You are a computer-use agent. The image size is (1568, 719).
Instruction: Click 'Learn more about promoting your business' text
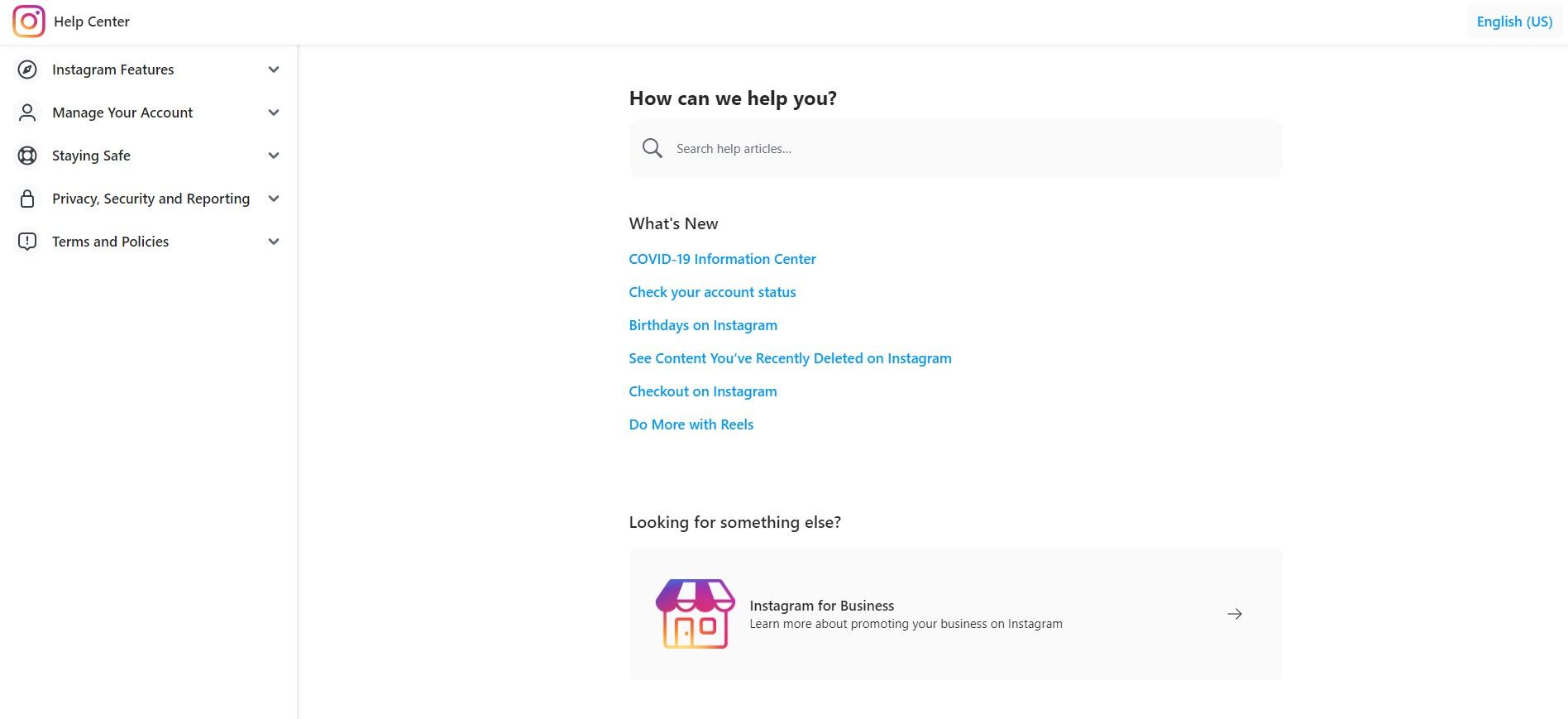tap(906, 624)
